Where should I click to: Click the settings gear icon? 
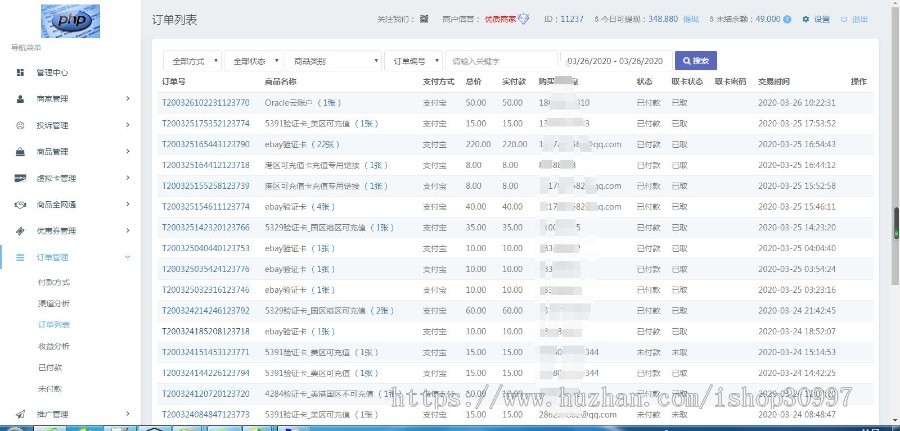click(x=806, y=20)
